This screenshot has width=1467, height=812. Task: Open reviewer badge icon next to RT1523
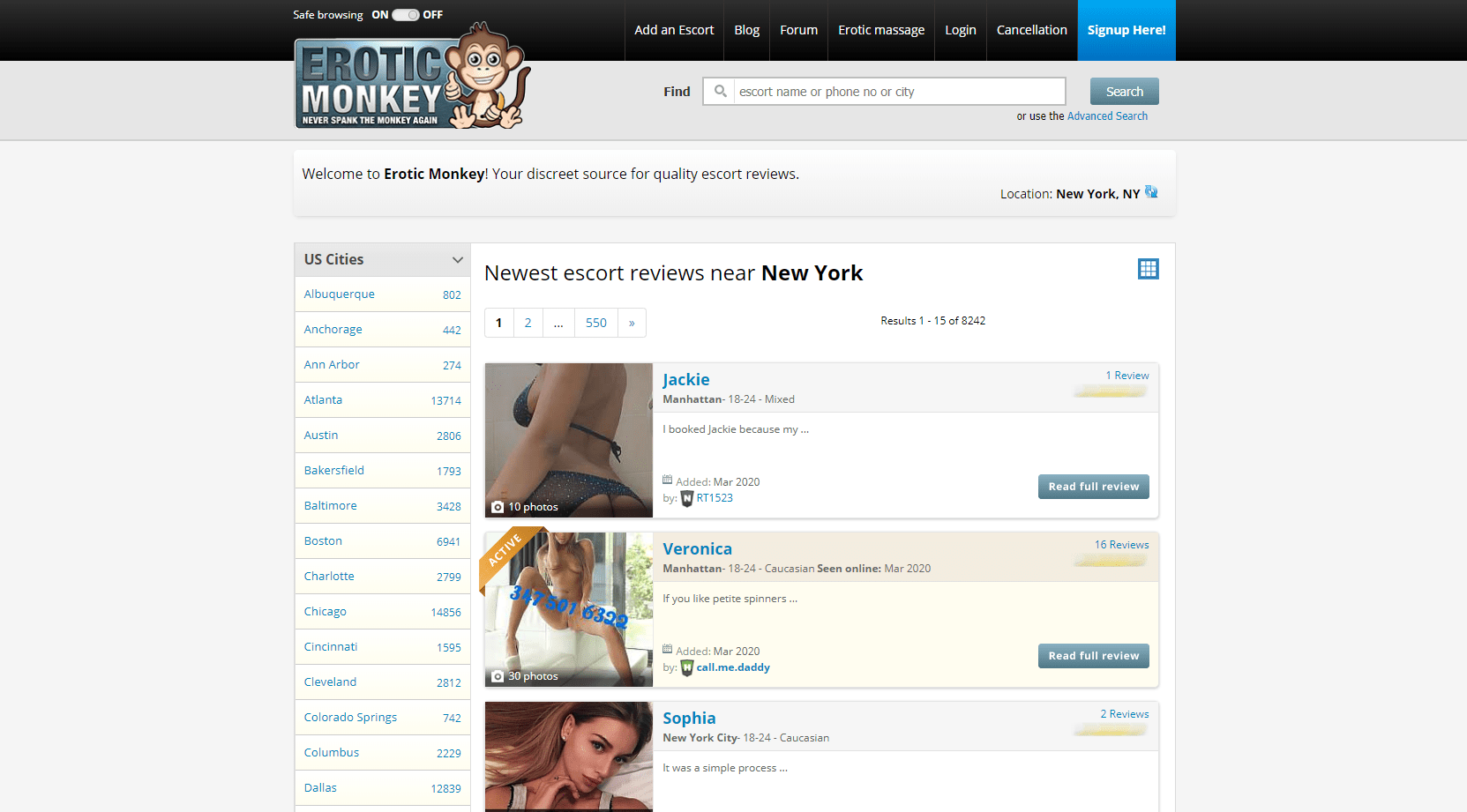pyautogui.click(x=687, y=499)
